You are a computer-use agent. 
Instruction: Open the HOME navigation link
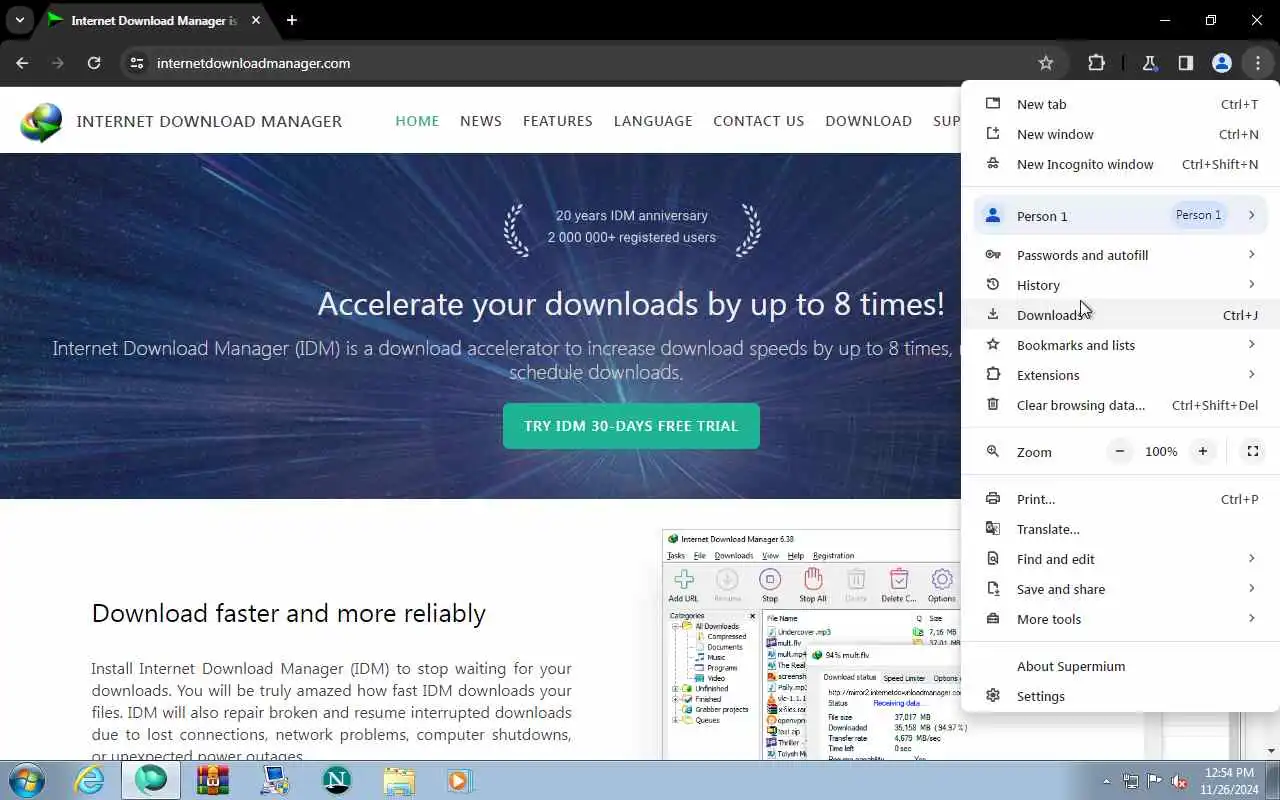tap(417, 121)
